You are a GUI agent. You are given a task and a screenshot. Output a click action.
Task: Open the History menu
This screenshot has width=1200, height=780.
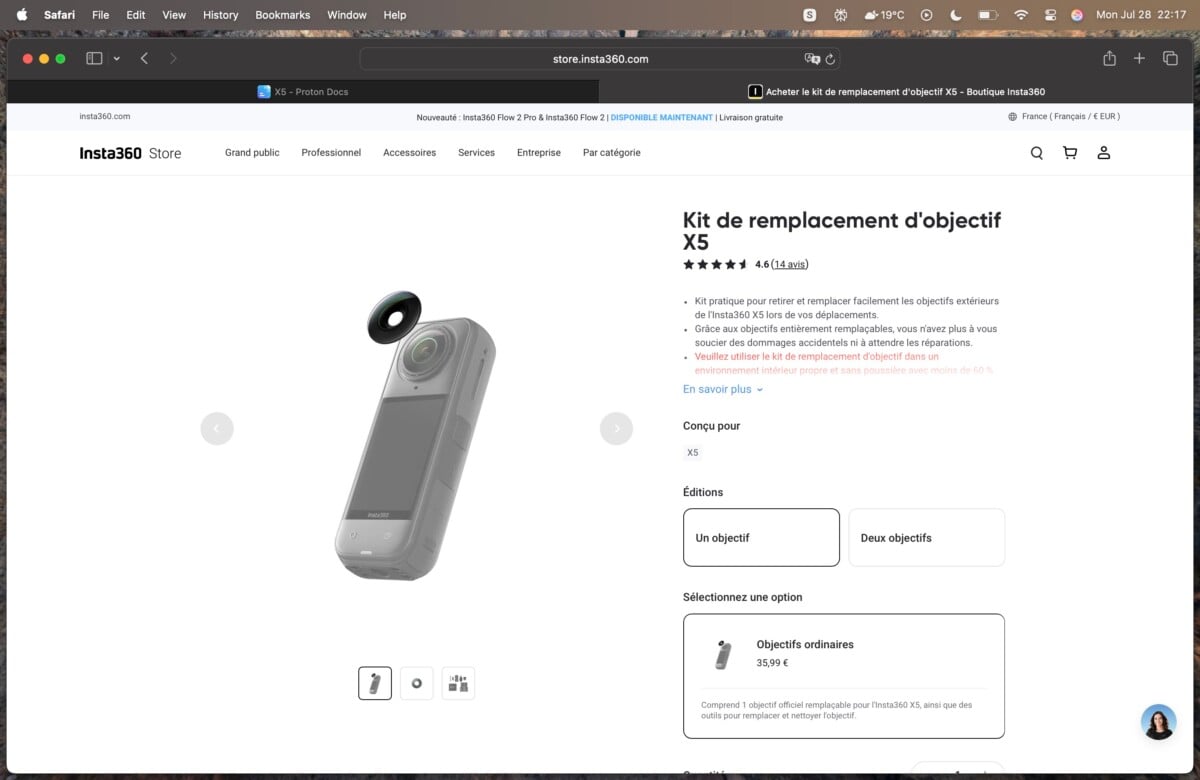(220, 15)
